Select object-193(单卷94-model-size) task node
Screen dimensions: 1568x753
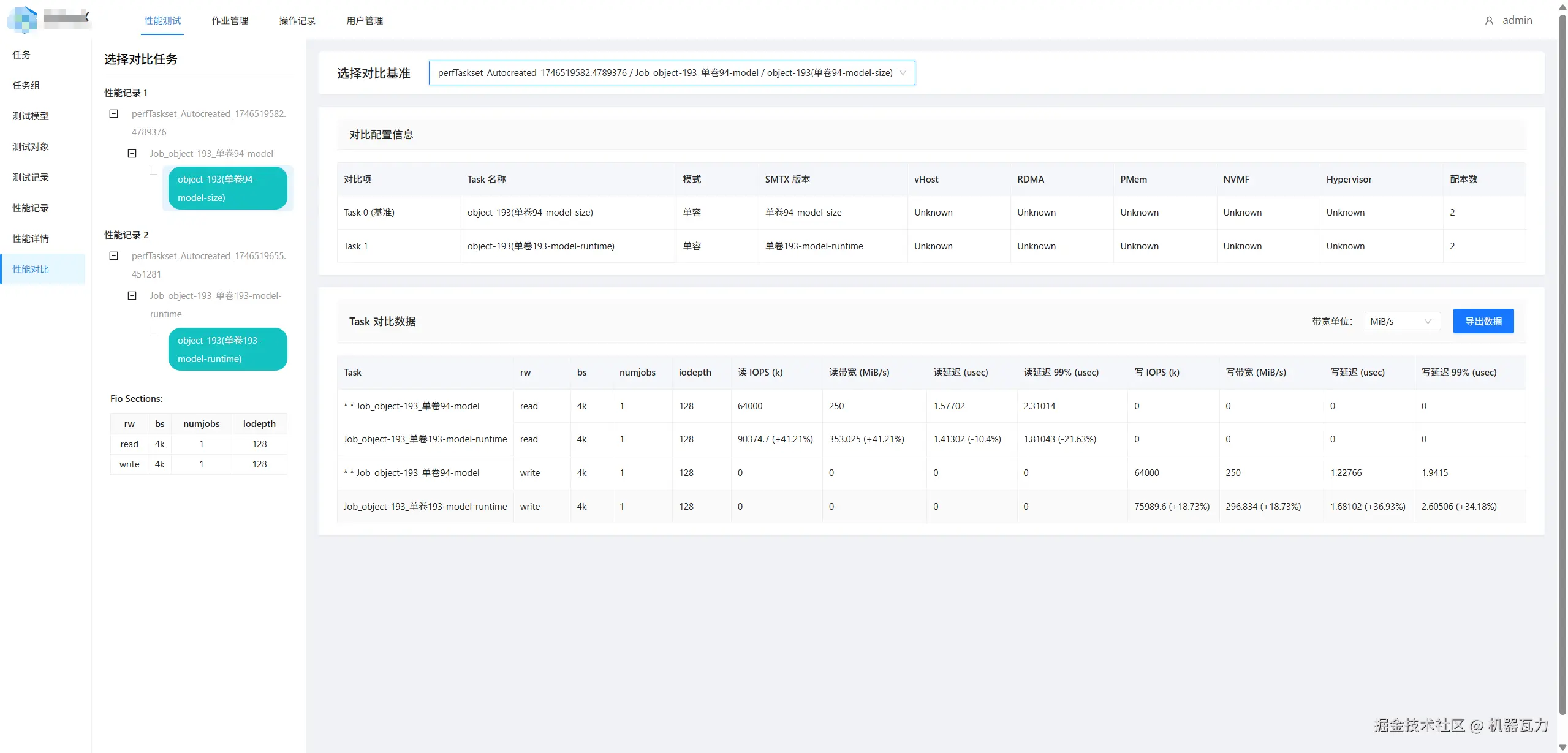pyautogui.click(x=227, y=189)
